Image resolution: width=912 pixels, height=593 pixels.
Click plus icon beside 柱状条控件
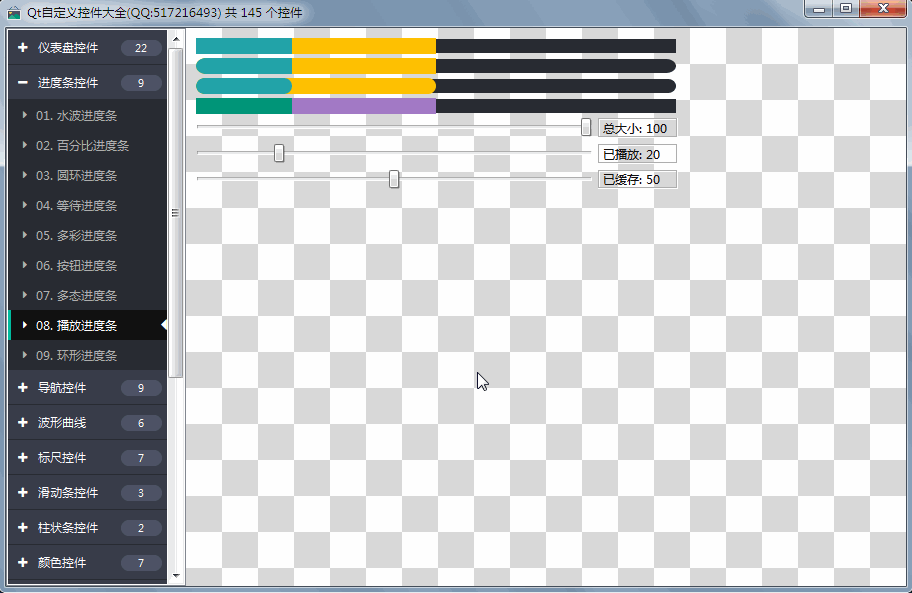[22, 528]
